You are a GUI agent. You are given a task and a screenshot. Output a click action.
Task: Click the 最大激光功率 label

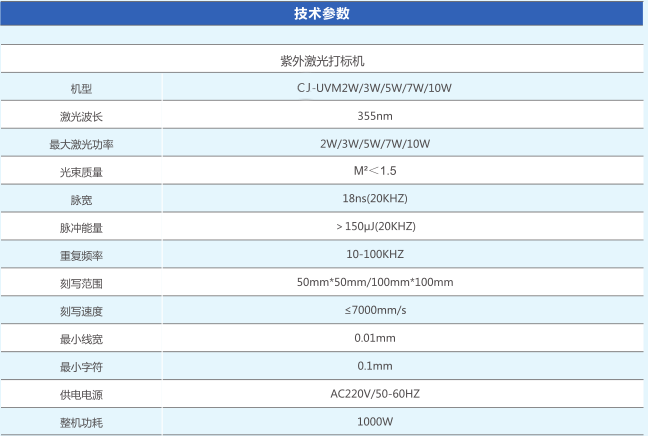[81, 144]
